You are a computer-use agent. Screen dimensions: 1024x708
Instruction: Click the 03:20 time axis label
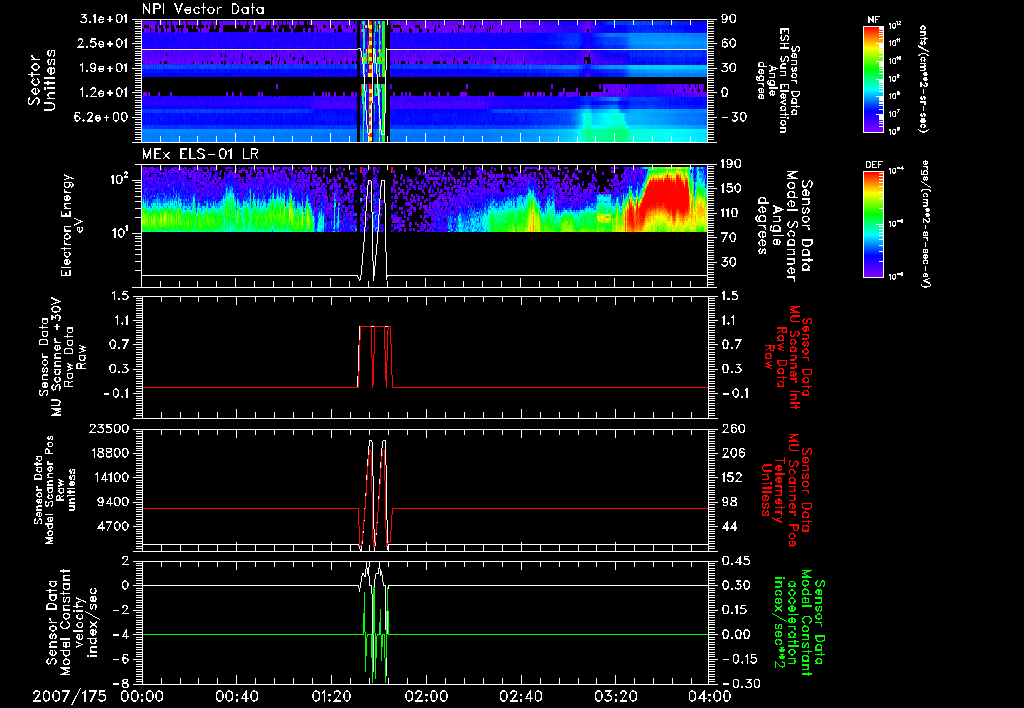615,696
